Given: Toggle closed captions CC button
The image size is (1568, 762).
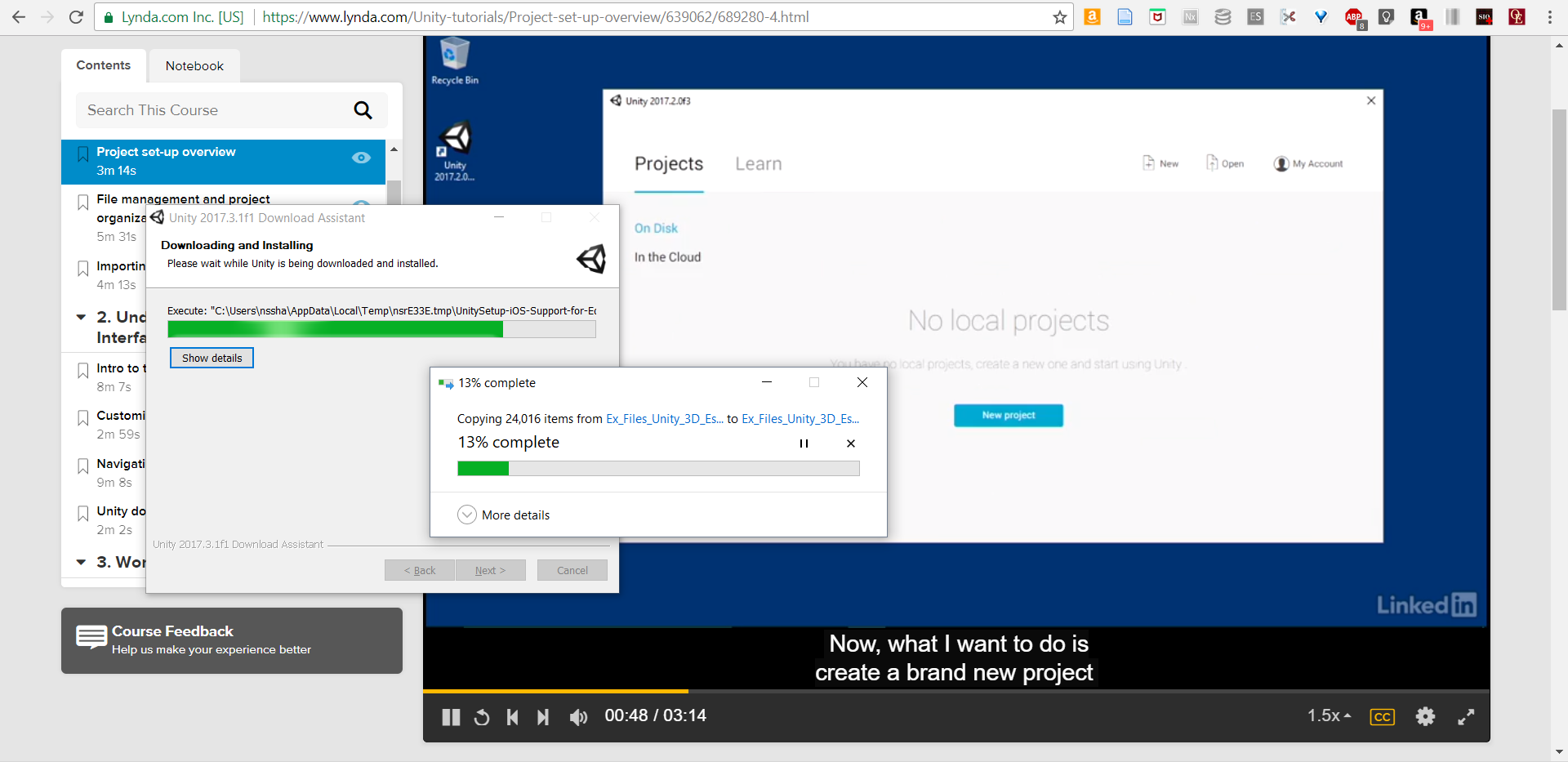Looking at the screenshot, I should pos(1382,716).
